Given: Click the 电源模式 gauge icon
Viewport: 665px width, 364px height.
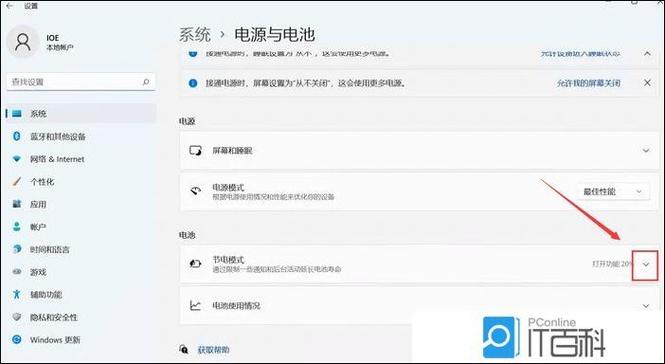Looking at the screenshot, I should point(196,191).
